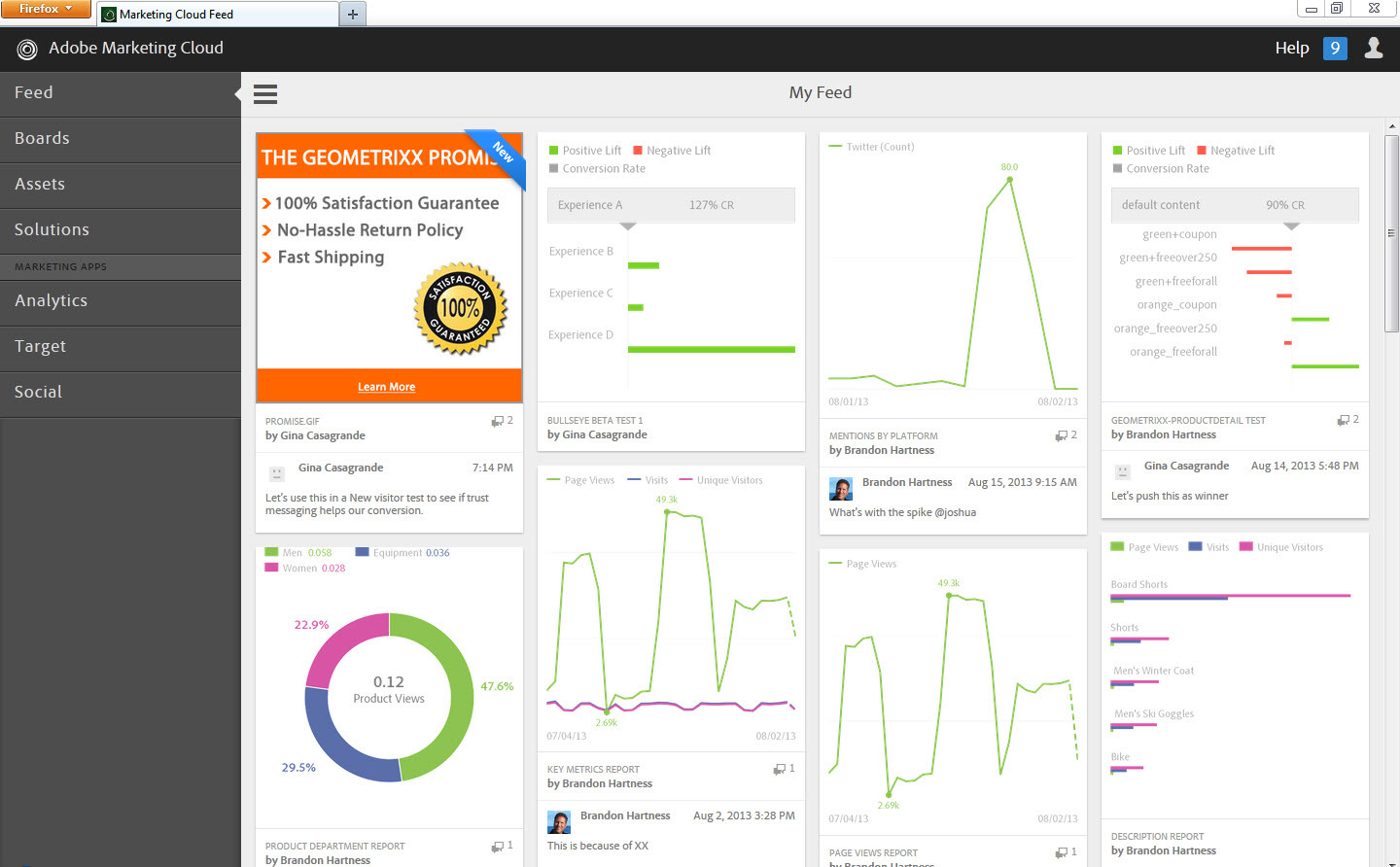The width and height of the screenshot is (1400, 867).
Task: Click comments icon on Key Metrics Report card
Action: [x=780, y=769]
